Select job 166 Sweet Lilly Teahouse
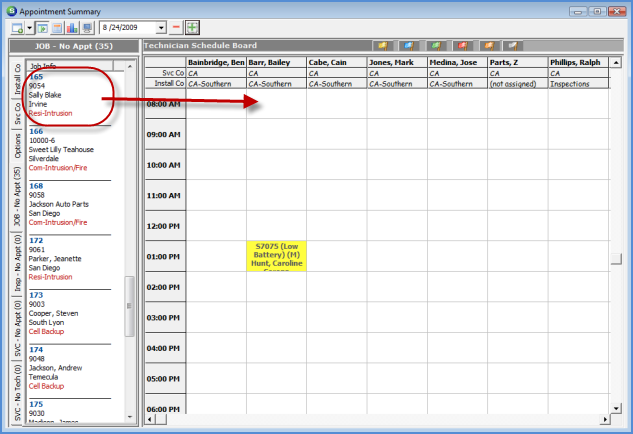This screenshot has width=633, height=434. (69, 149)
